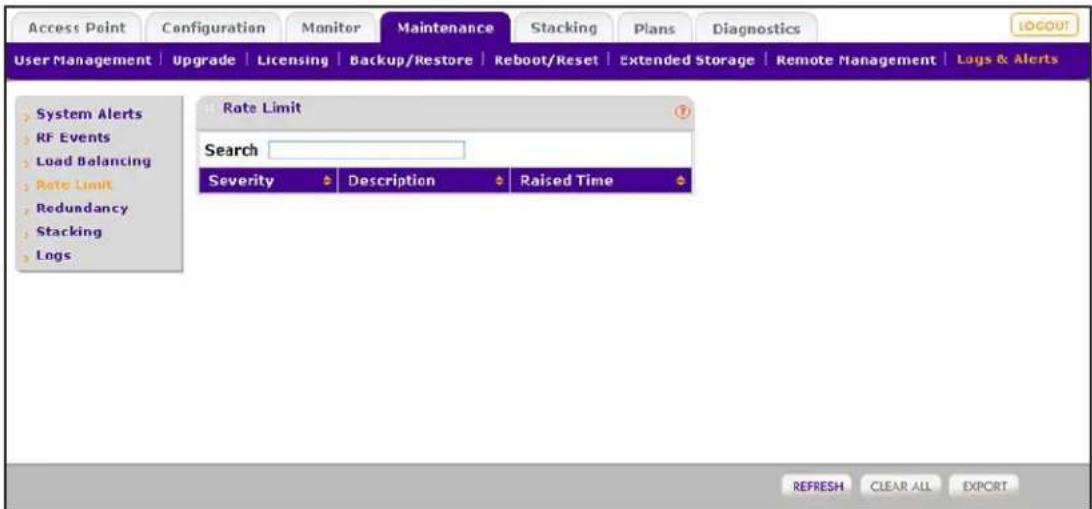The height and width of the screenshot is (509, 1092).
Task: Open the Diagnostics tab
Action: 756,29
